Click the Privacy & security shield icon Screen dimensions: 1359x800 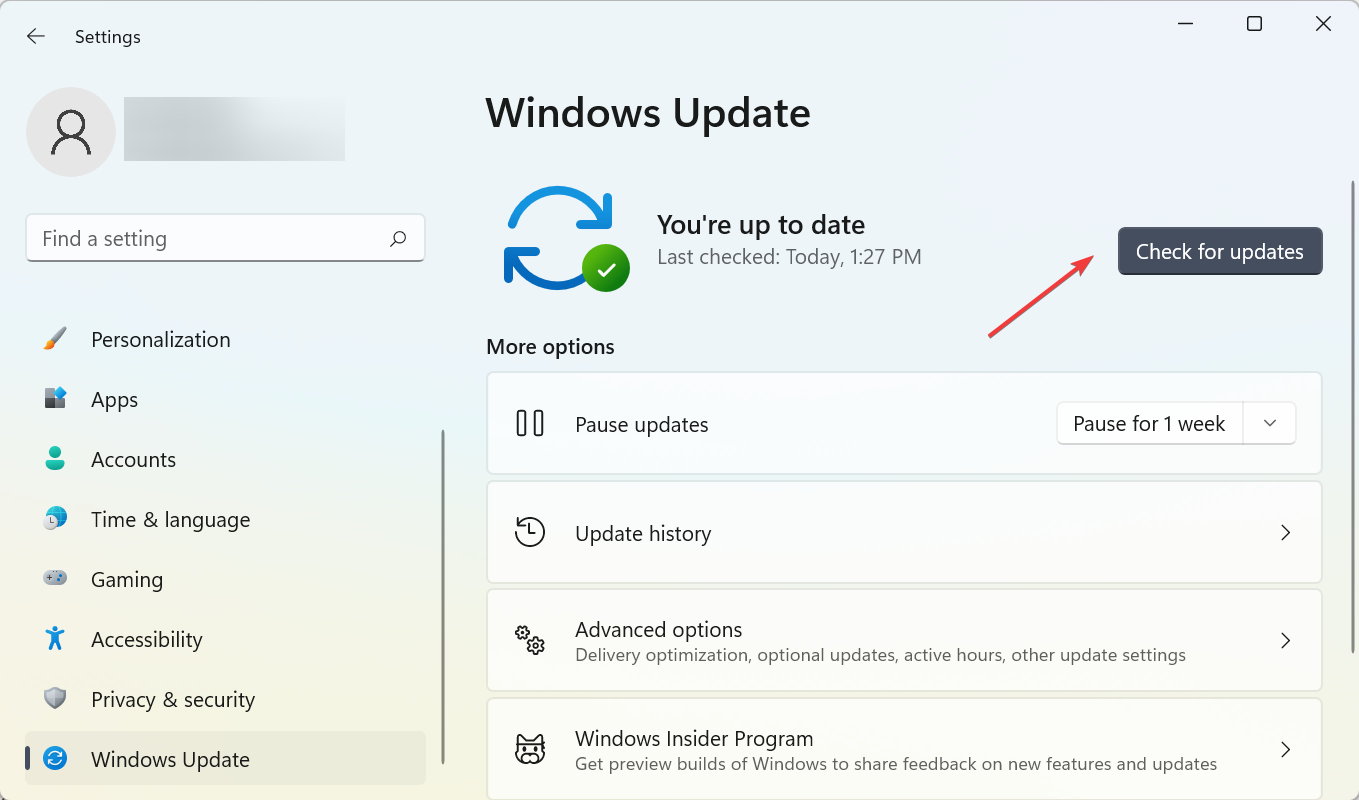tap(55, 699)
